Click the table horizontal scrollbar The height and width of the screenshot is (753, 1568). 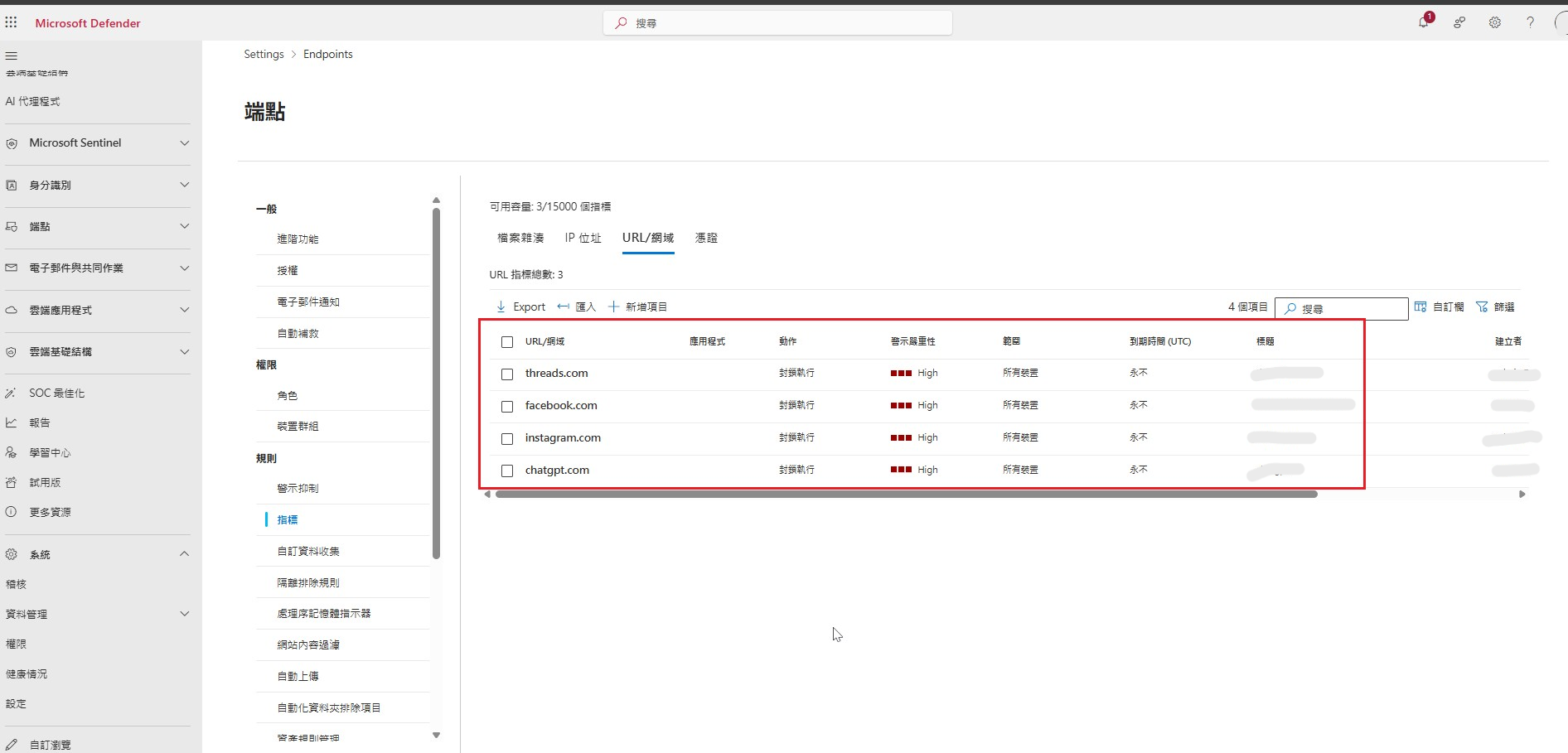[x=906, y=494]
